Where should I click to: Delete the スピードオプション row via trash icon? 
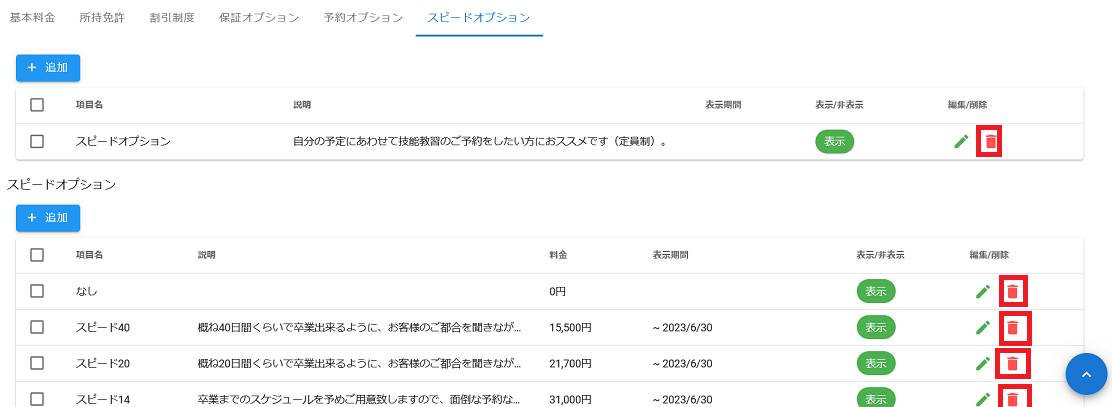tap(990, 142)
